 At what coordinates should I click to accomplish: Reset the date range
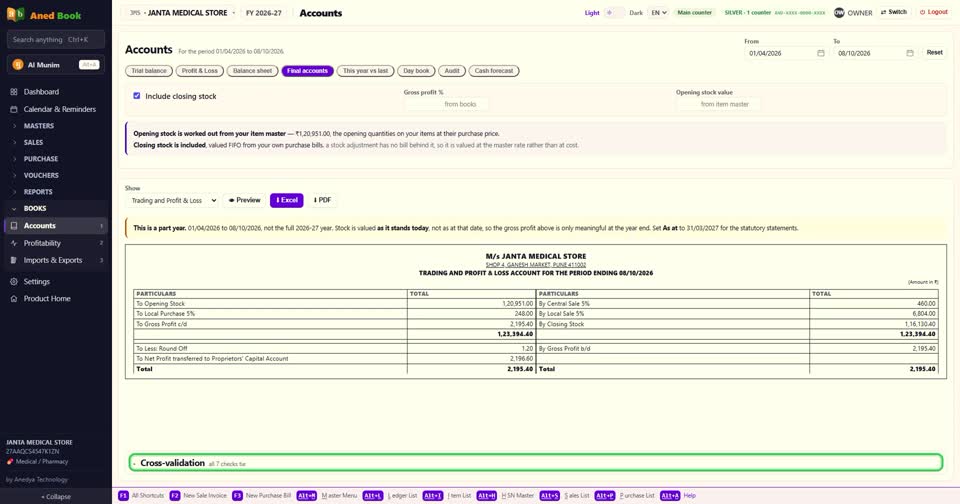(x=934, y=53)
